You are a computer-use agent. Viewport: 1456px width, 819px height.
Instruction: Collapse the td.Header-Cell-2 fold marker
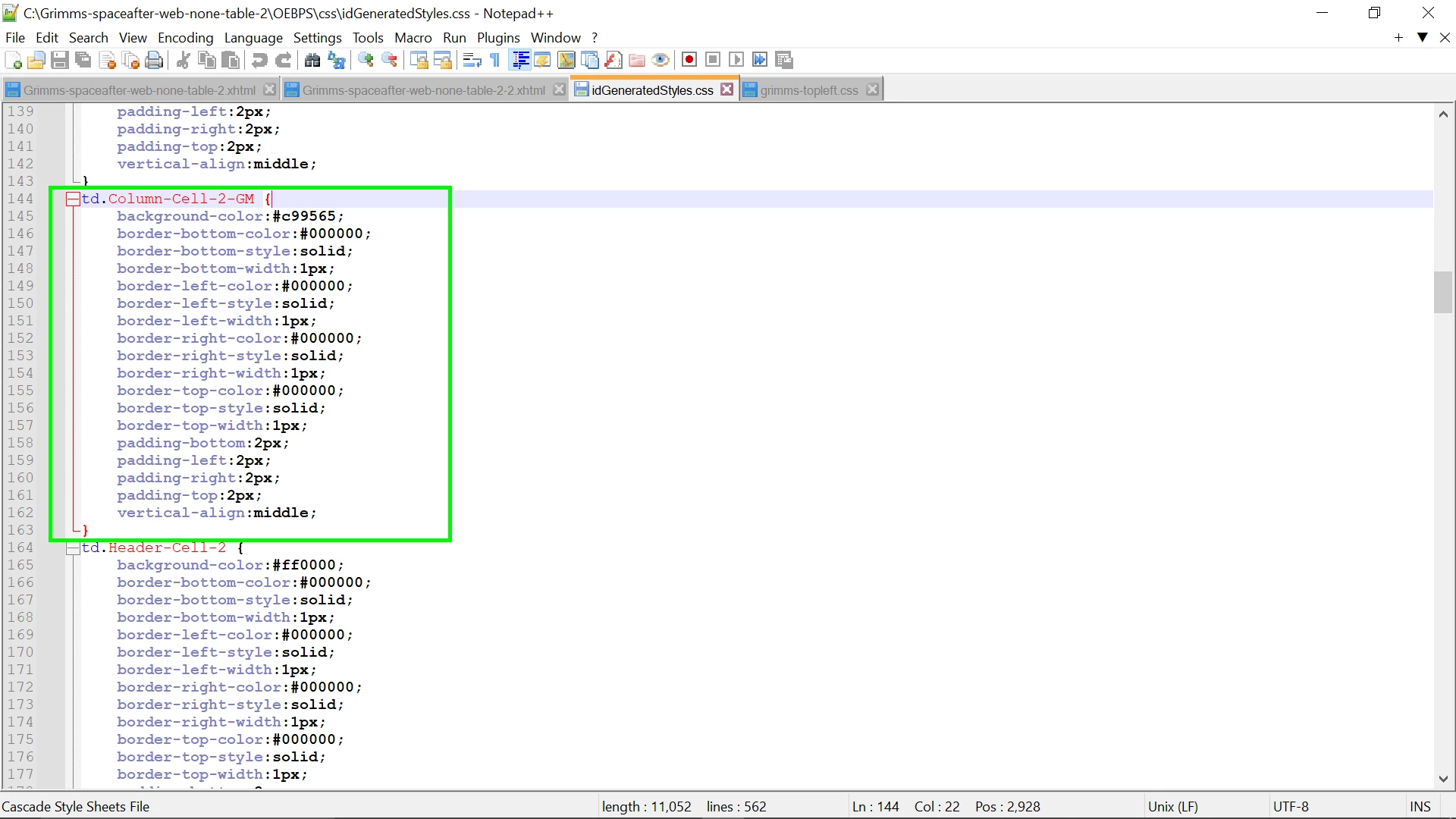(x=73, y=548)
